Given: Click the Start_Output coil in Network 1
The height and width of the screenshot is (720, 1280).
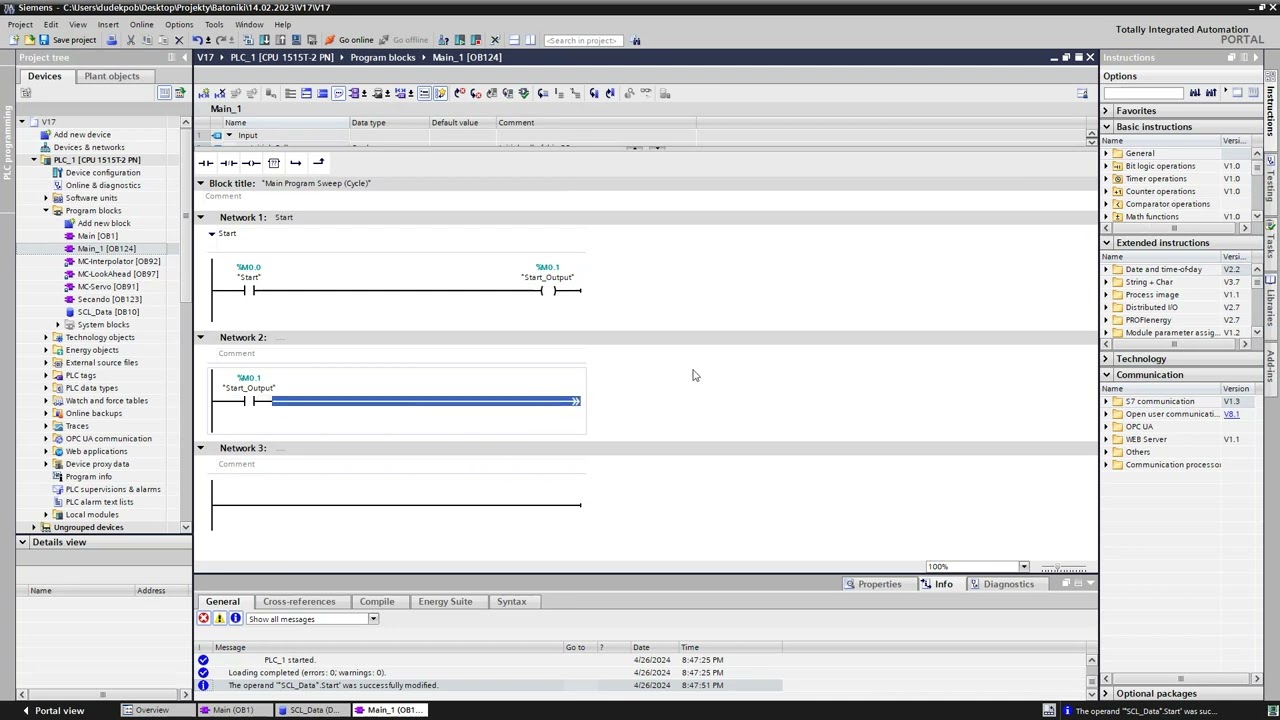Looking at the screenshot, I should coord(548,291).
